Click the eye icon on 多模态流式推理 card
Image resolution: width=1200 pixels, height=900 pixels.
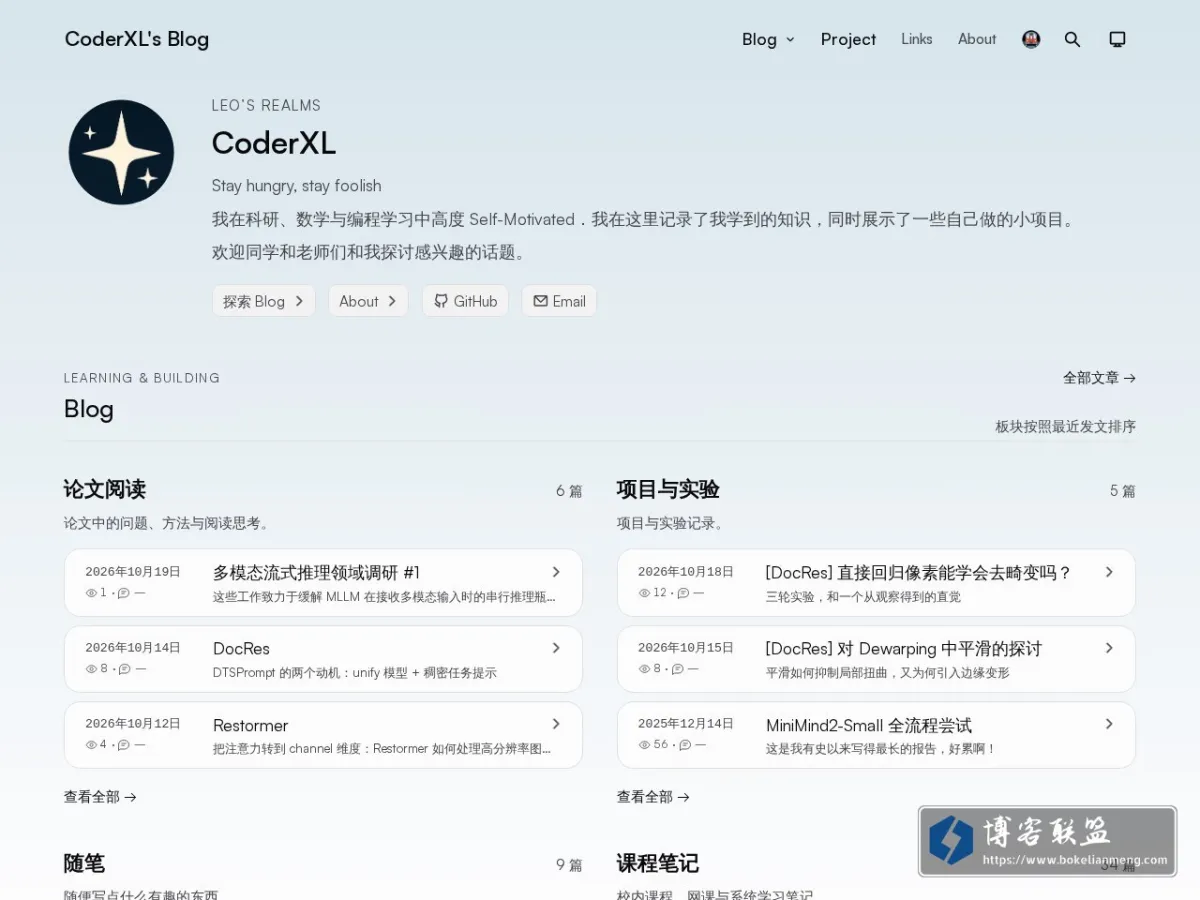[x=91, y=593]
